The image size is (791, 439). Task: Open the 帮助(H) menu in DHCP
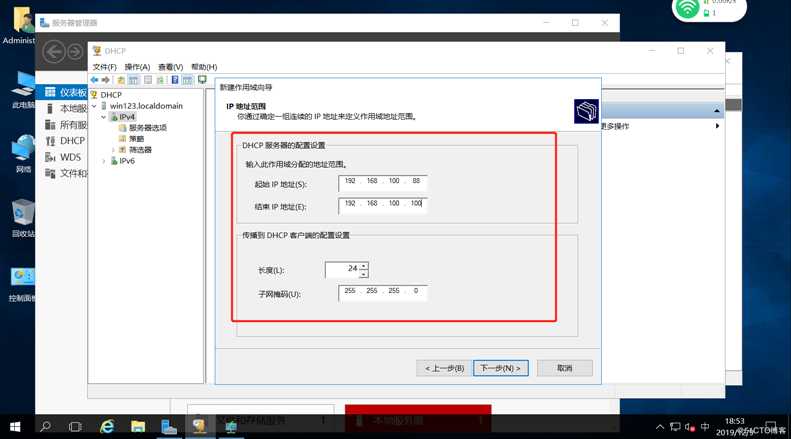[204, 67]
